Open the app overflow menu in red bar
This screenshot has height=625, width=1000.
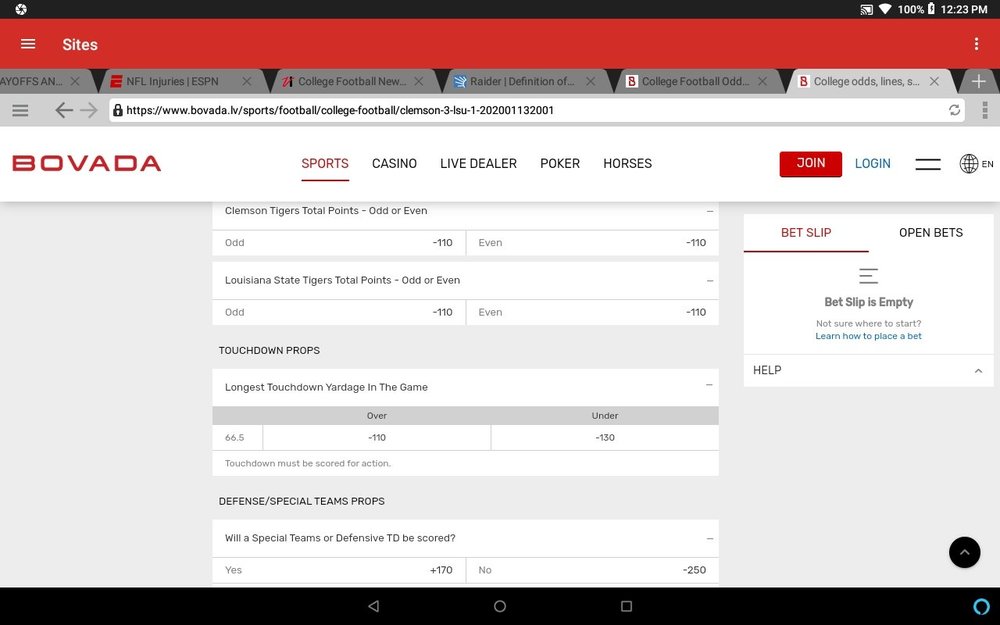coord(976,44)
